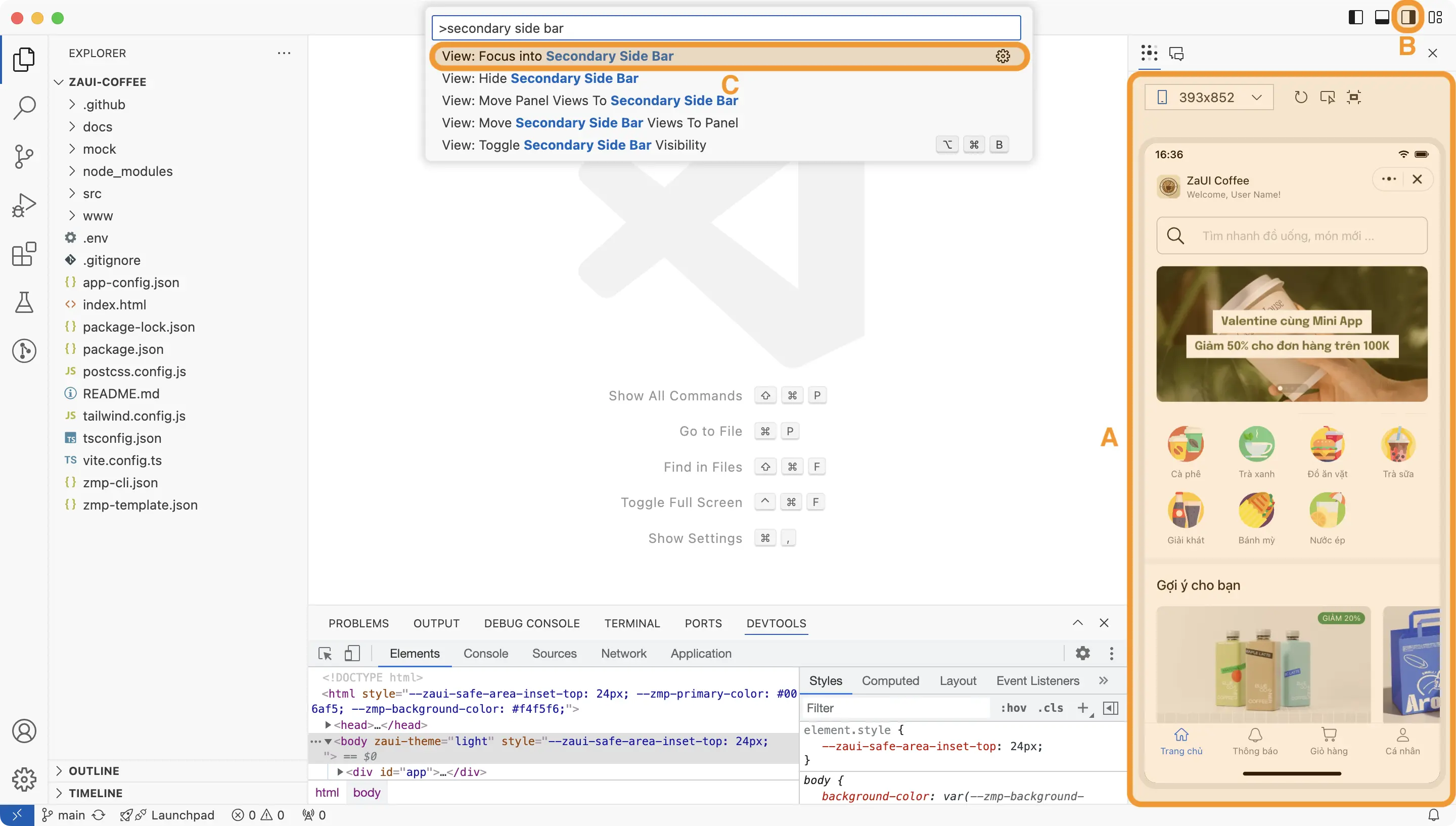
Task: Maximize the panel with chevron up
Action: click(1077, 622)
